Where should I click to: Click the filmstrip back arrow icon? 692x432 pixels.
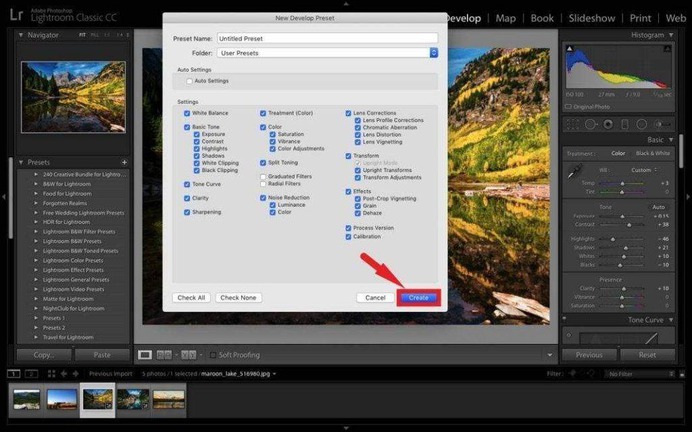pyautogui.click(x=64, y=374)
